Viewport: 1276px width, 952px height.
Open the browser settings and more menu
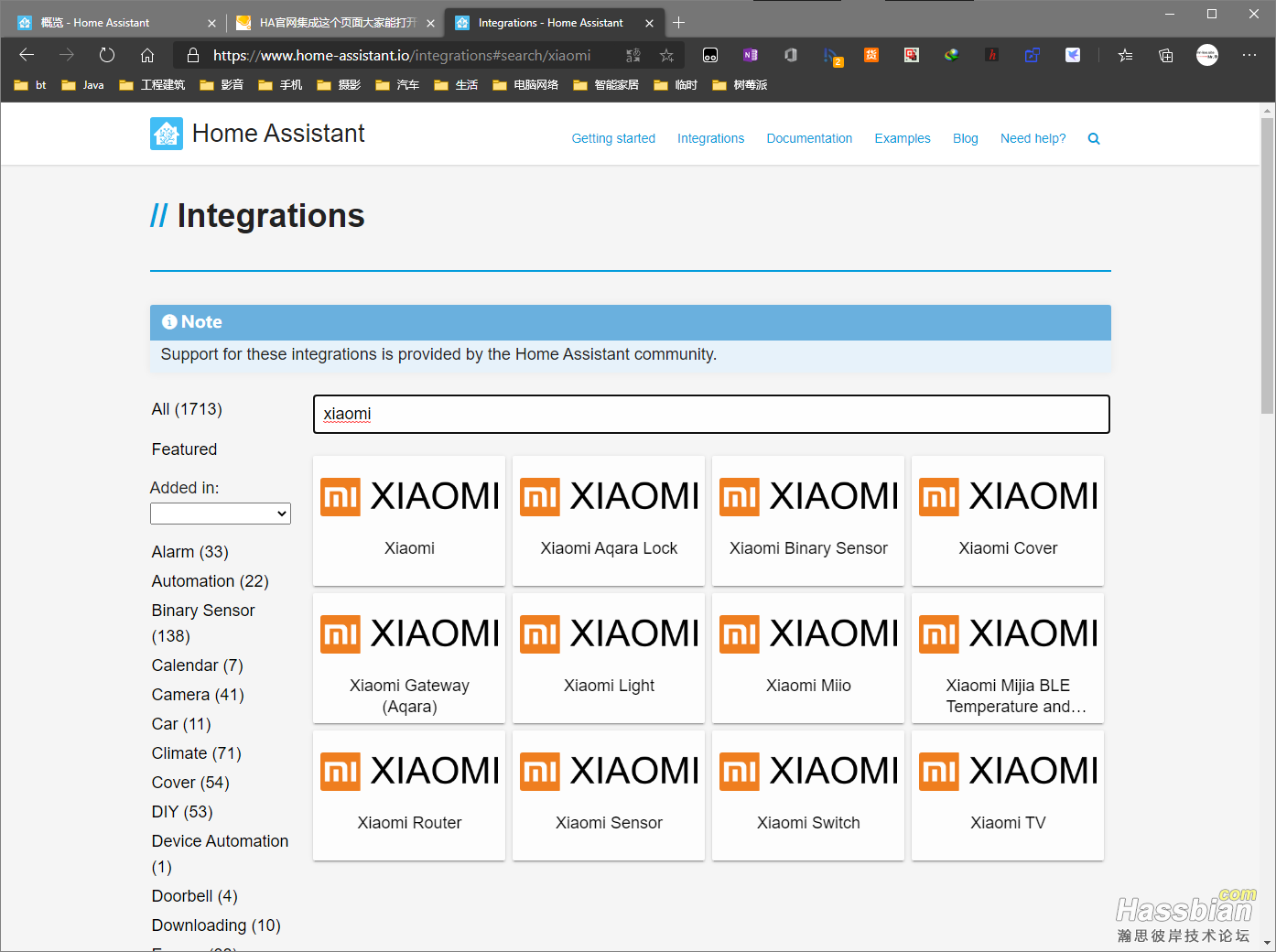click(x=1249, y=55)
